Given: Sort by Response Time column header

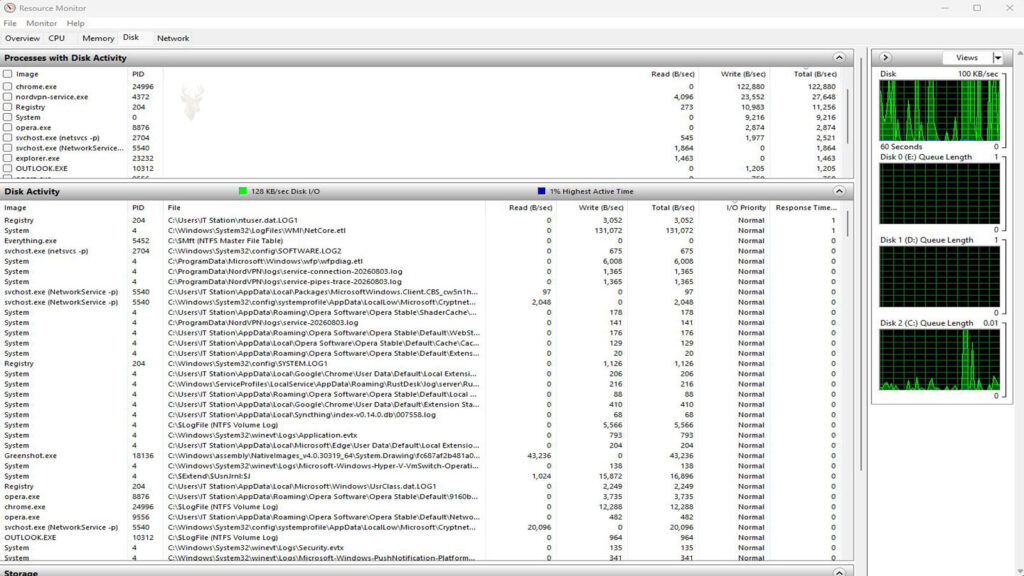Looking at the screenshot, I should (x=806, y=208).
